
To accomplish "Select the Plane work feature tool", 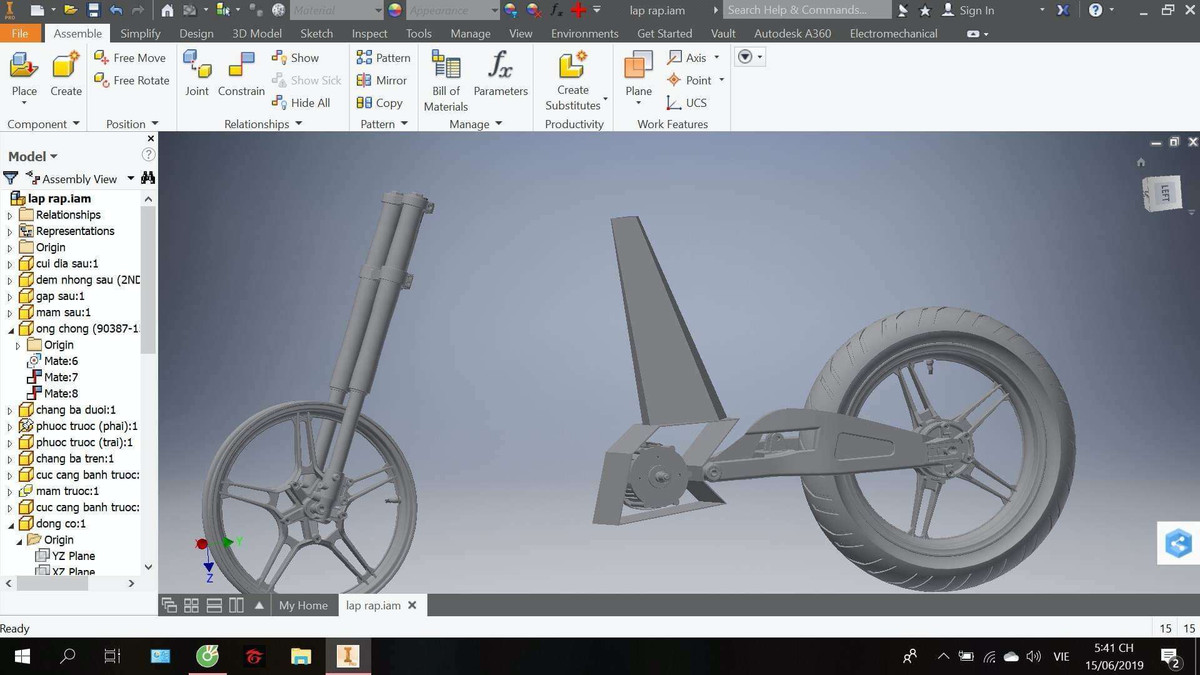I will [x=637, y=75].
